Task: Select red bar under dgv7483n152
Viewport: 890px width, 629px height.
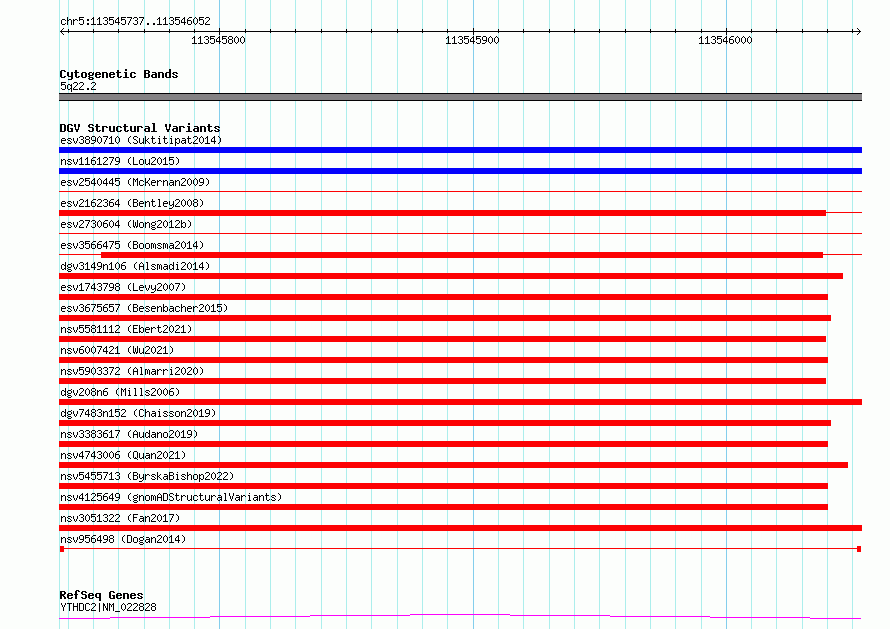Action: coord(445,423)
